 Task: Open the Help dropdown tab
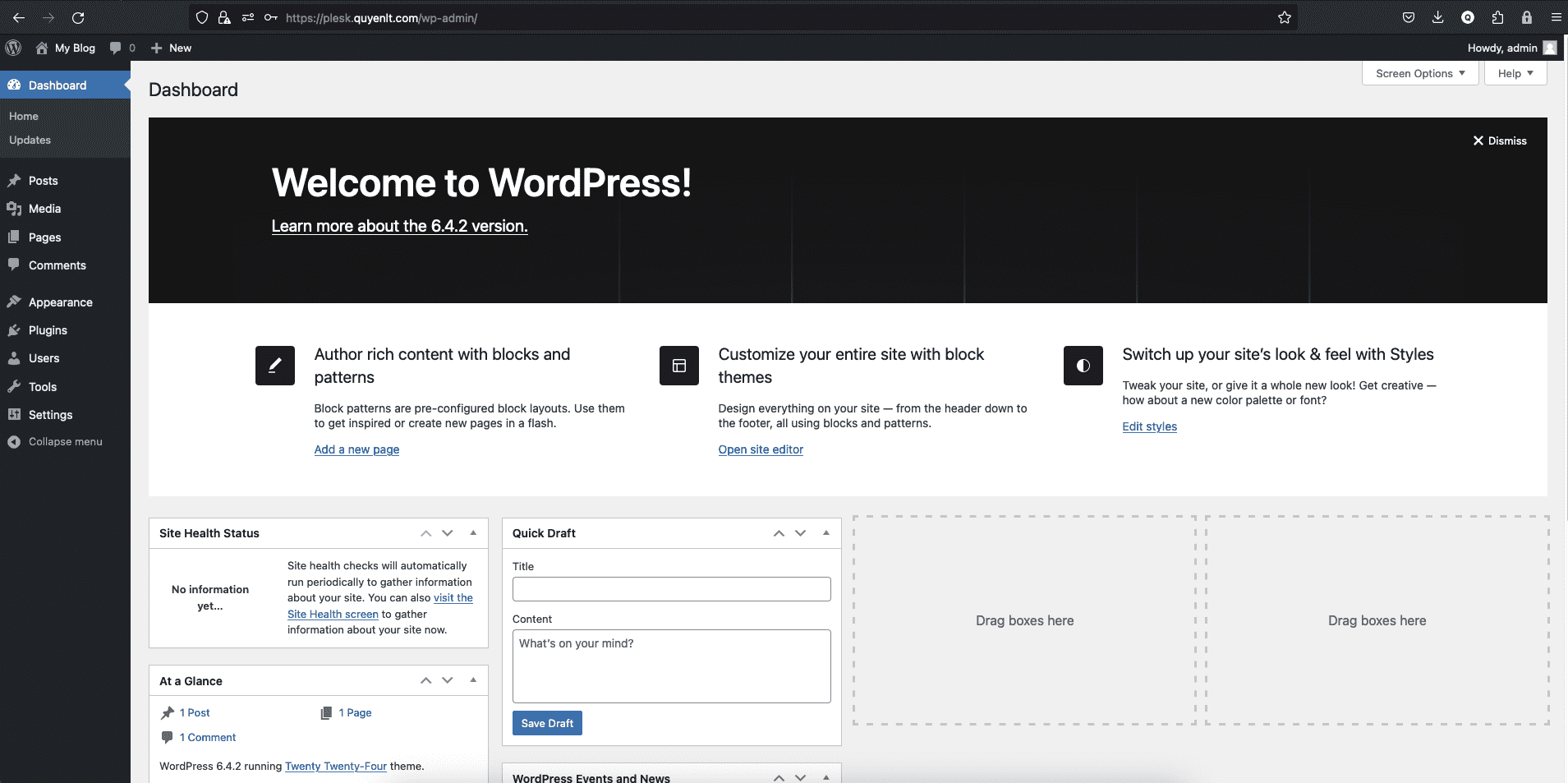pyautogui.click(x=1515, y=73)
